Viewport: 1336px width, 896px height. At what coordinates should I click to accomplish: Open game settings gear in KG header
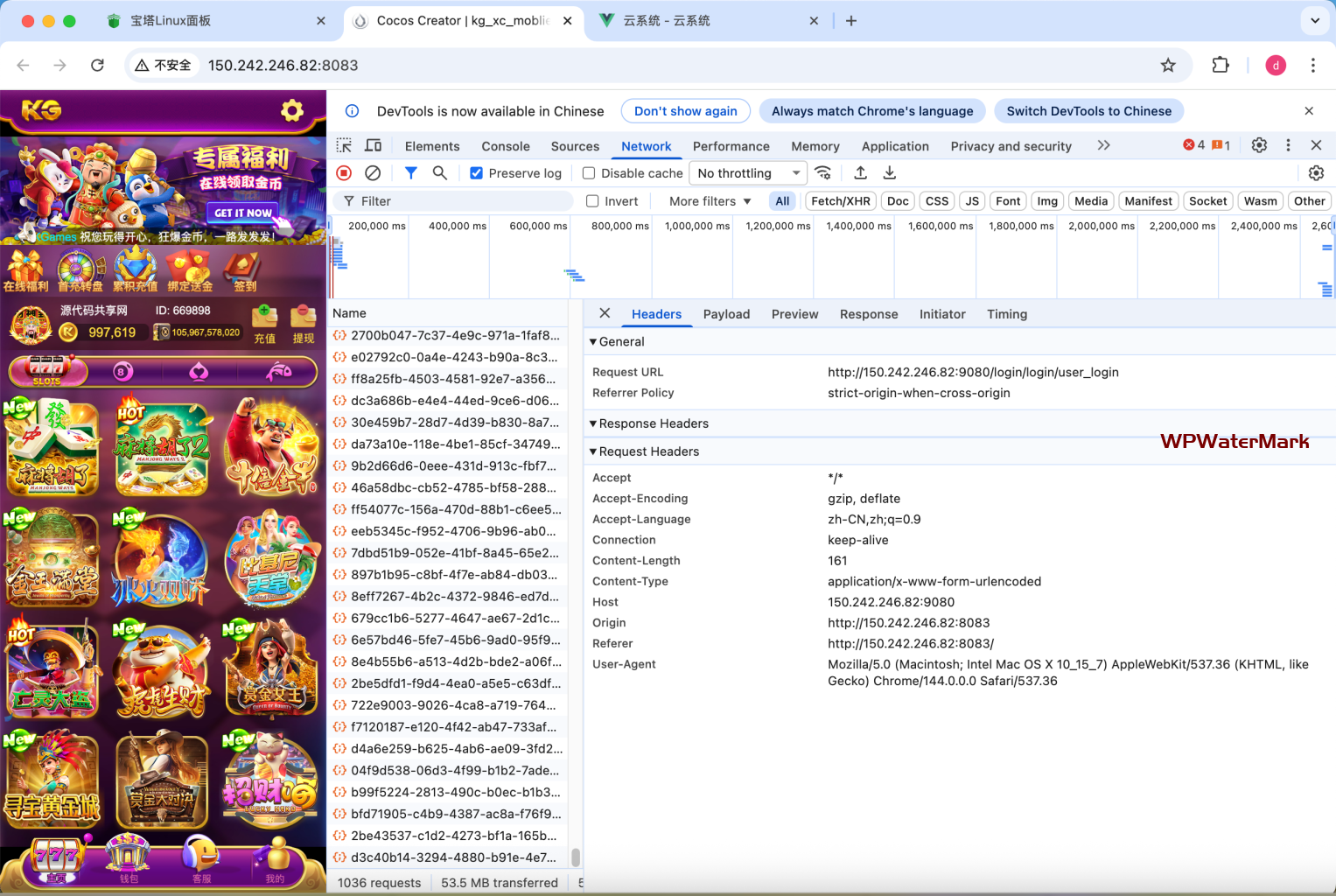pyautogui.click(x=291, y=111)
